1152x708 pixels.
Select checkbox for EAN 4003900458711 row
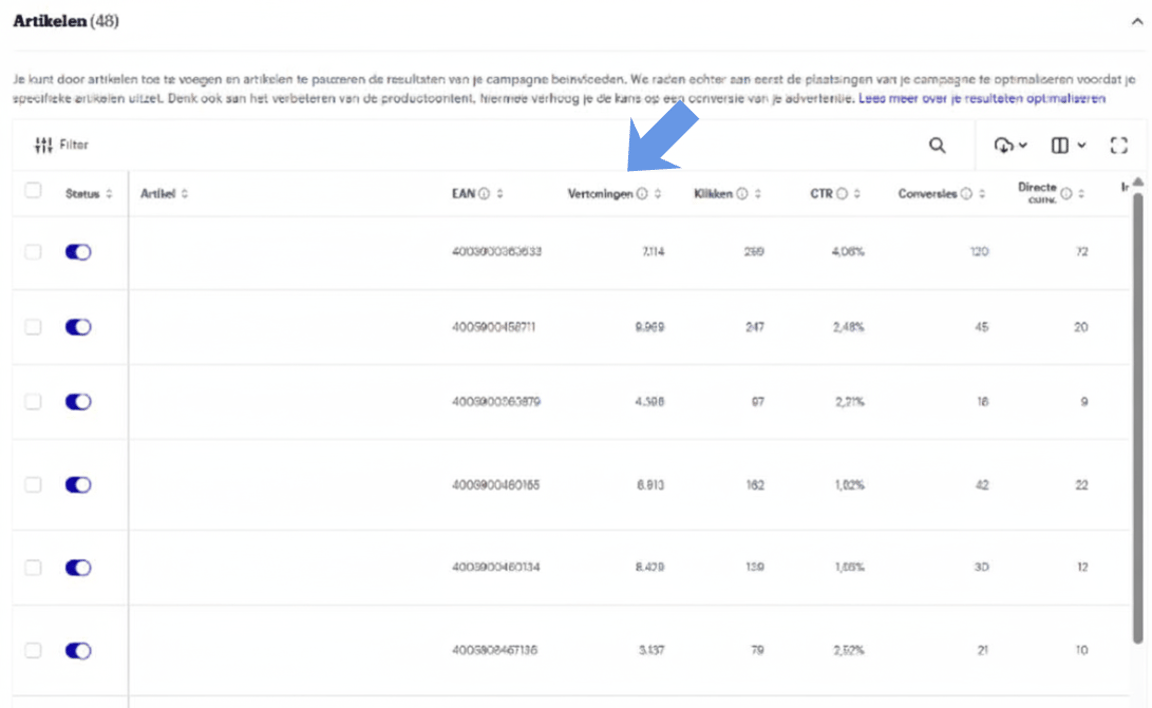coord(33,327)
